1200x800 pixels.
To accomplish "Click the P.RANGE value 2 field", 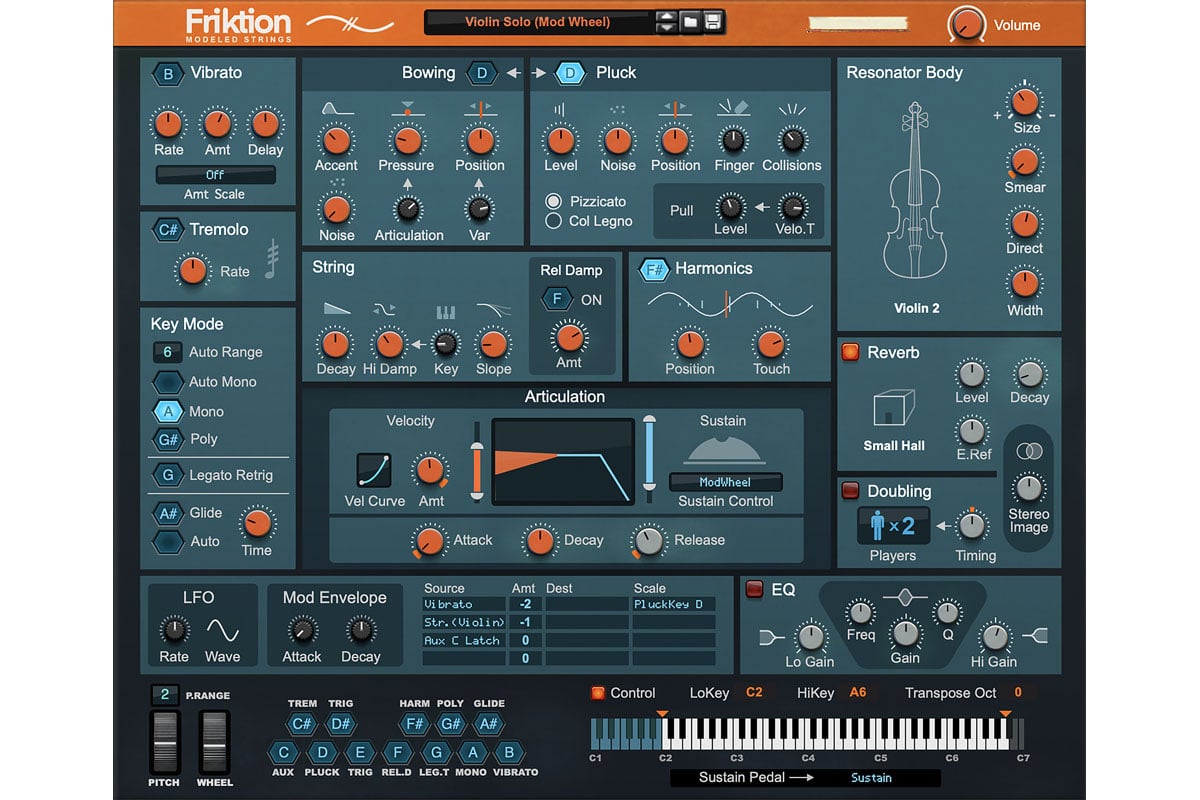I will click(x=164, y=695).
